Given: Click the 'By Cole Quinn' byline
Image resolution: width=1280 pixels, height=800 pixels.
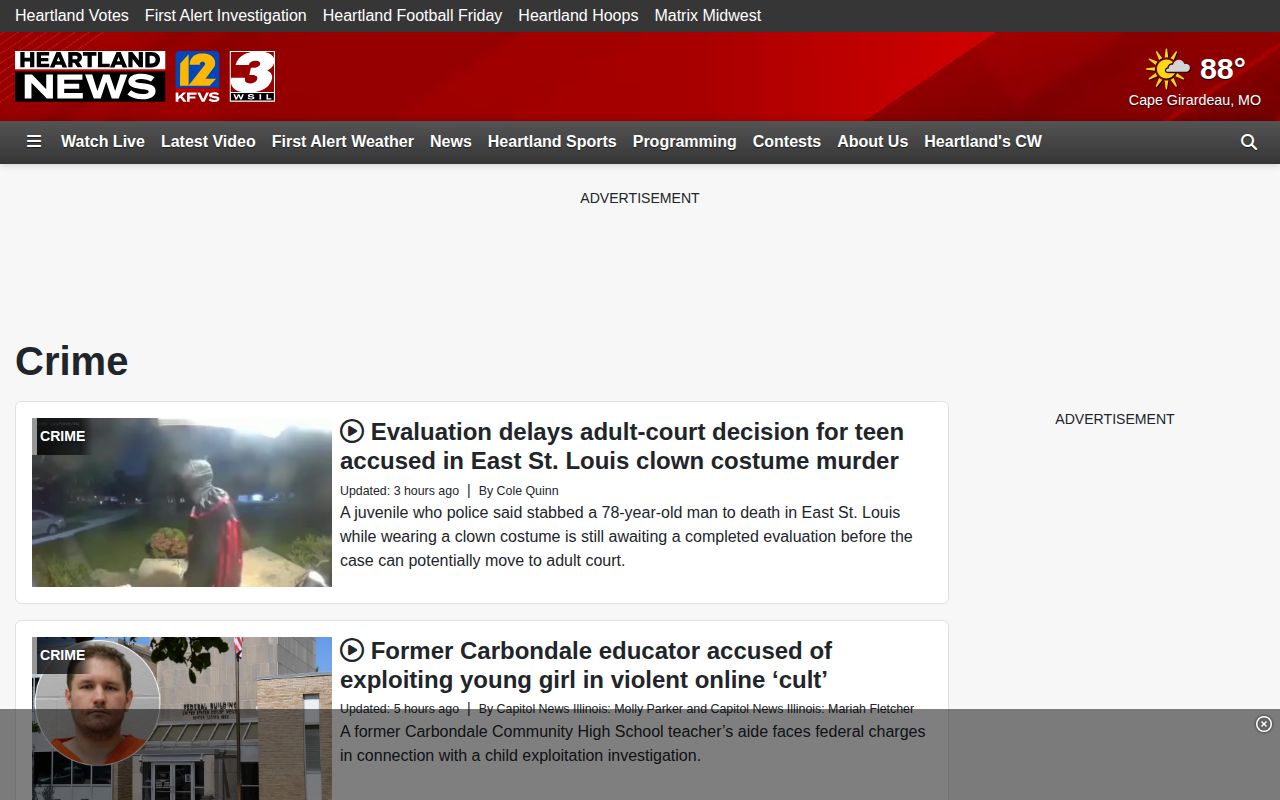Looking at the screenshot, I should click(518, 491).
